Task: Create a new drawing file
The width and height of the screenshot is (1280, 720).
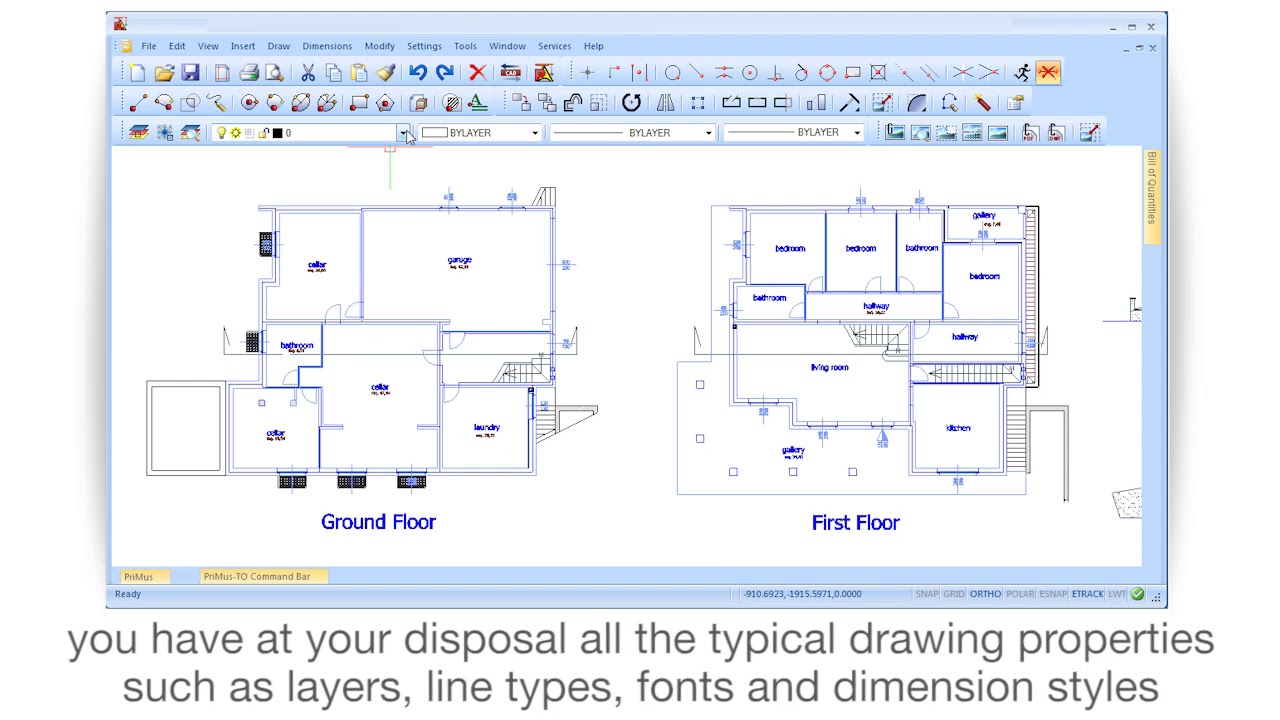Action: point(137,73)
